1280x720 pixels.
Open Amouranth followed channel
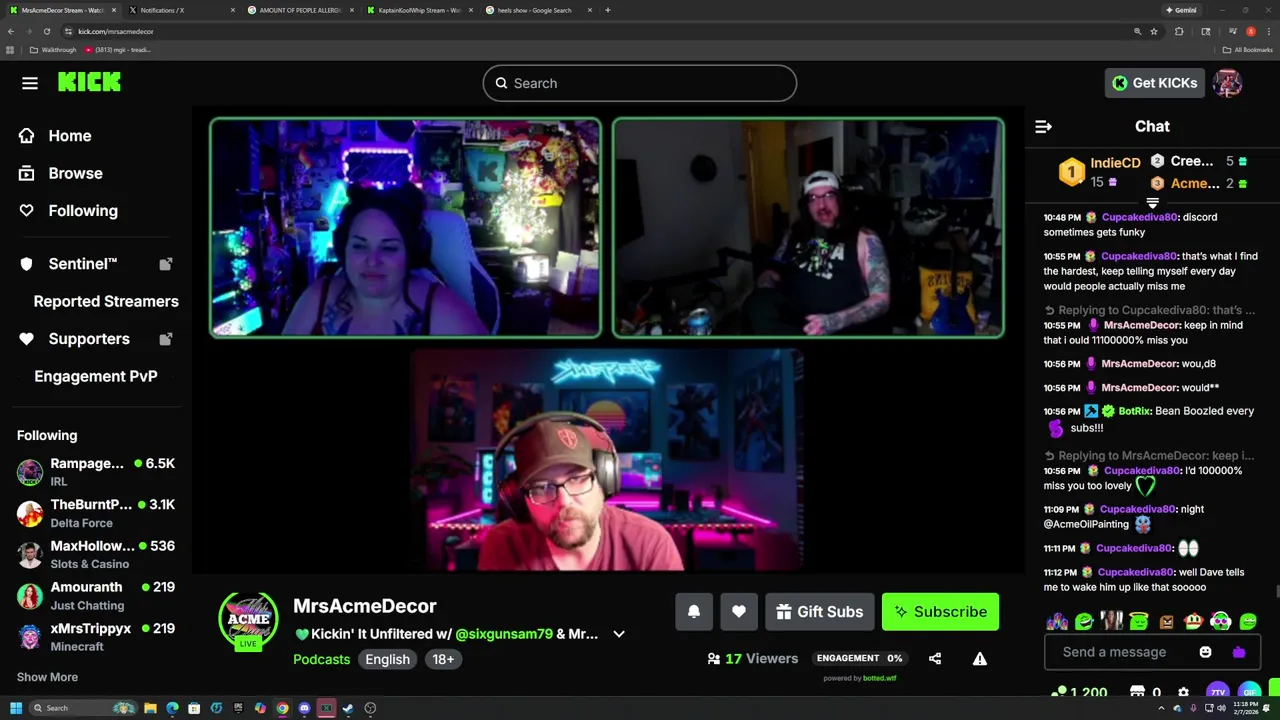click(x=96, y=595)
